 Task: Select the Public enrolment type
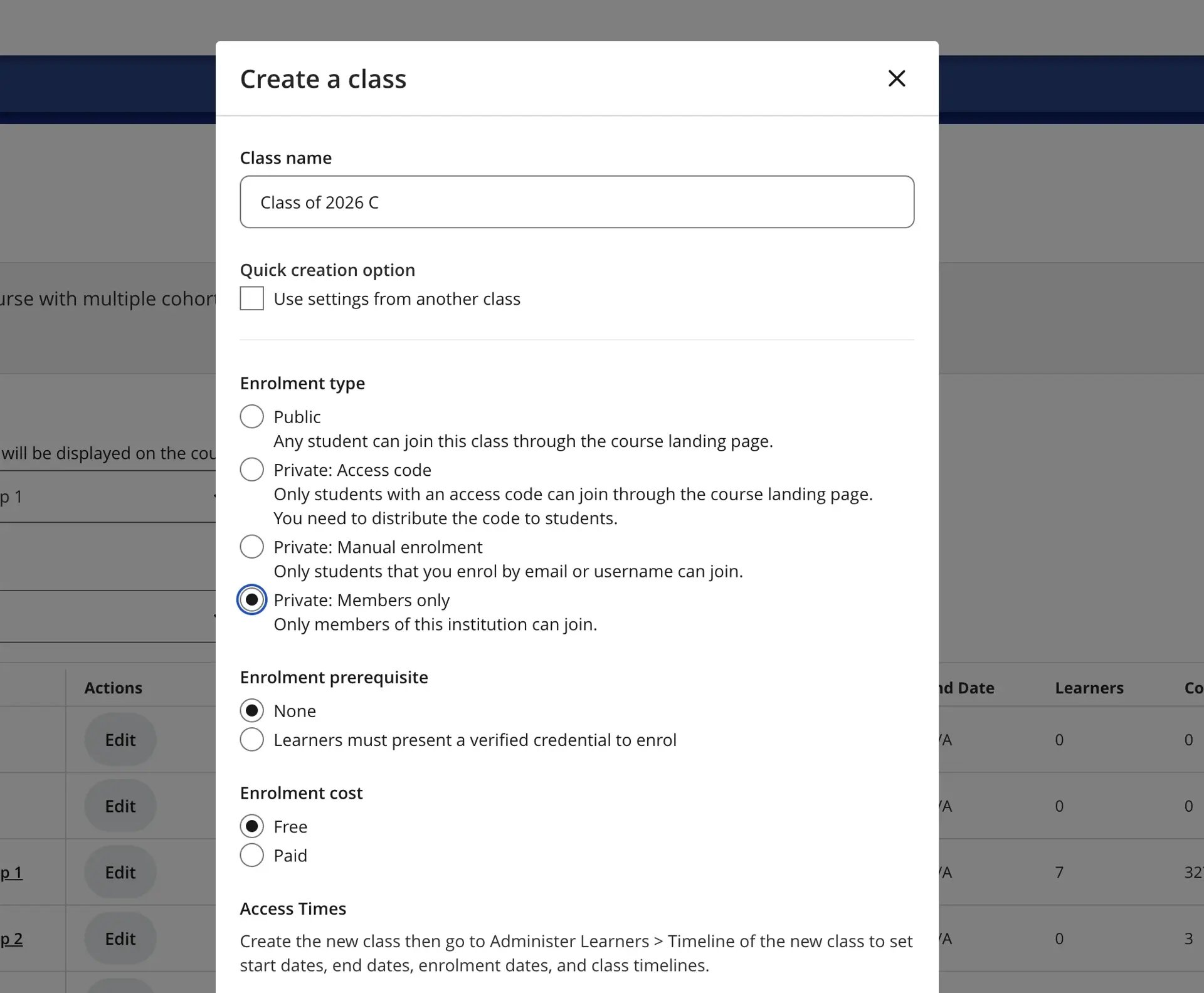pos(251,417)
